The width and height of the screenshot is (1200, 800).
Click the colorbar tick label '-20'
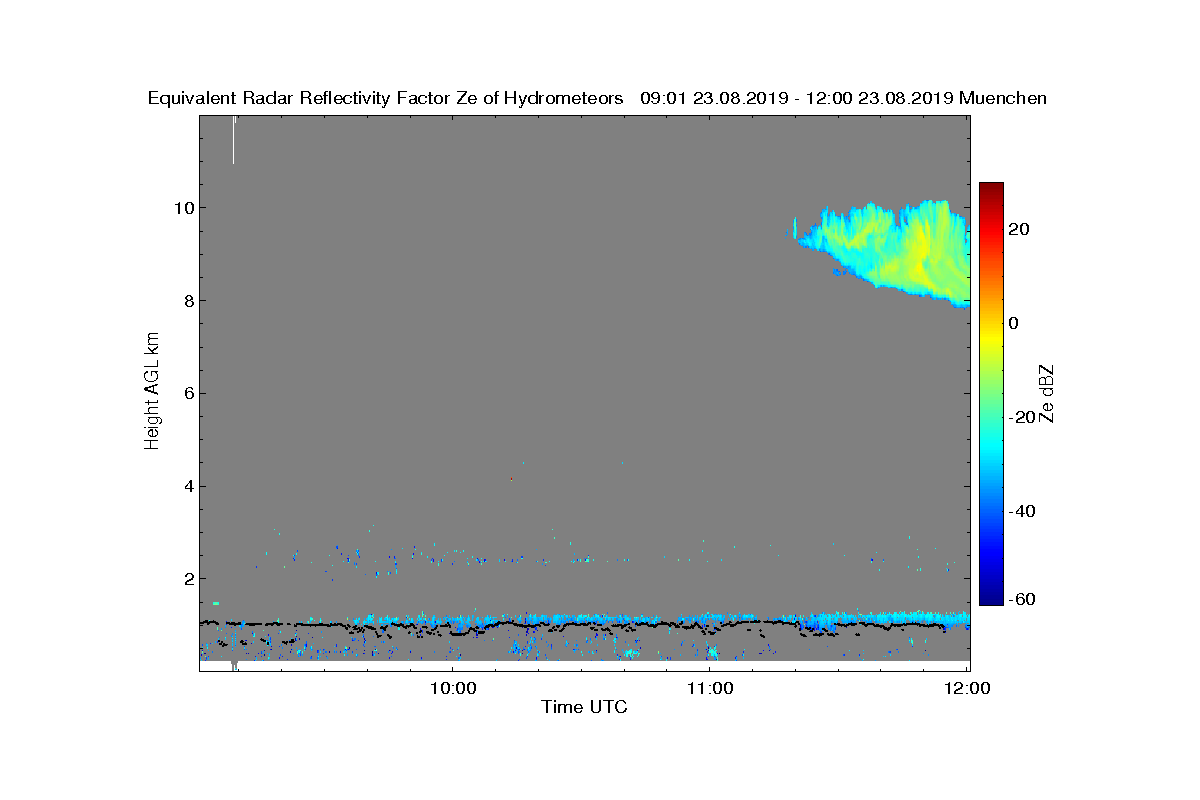[x=1022, y=417]
